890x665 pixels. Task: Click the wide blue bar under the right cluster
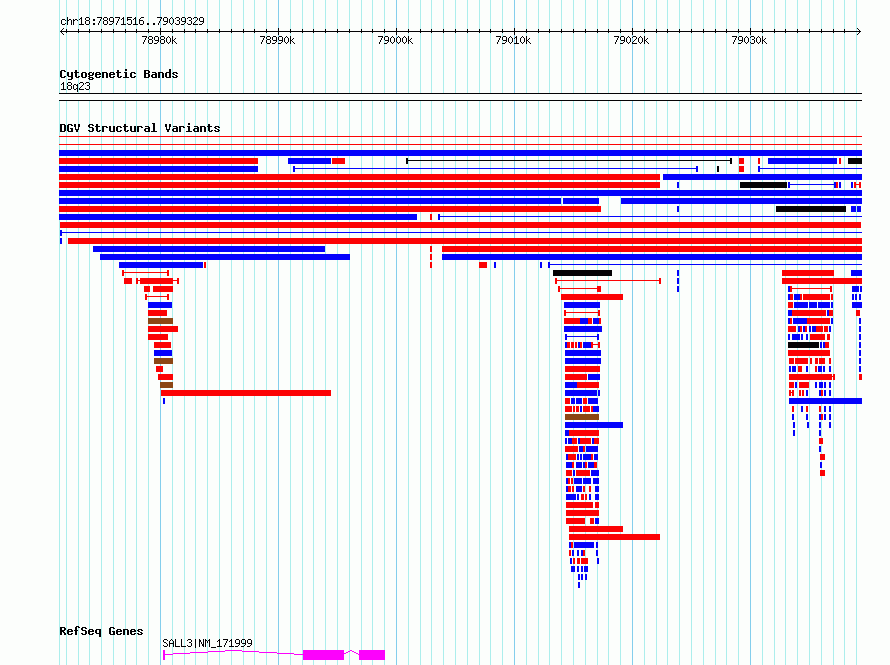[x=825, y=401]
